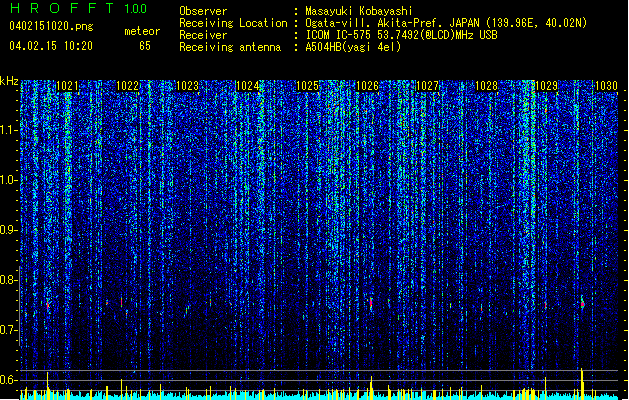Click the date stamp 04.02.15 10:20

[x=51, y=46]
